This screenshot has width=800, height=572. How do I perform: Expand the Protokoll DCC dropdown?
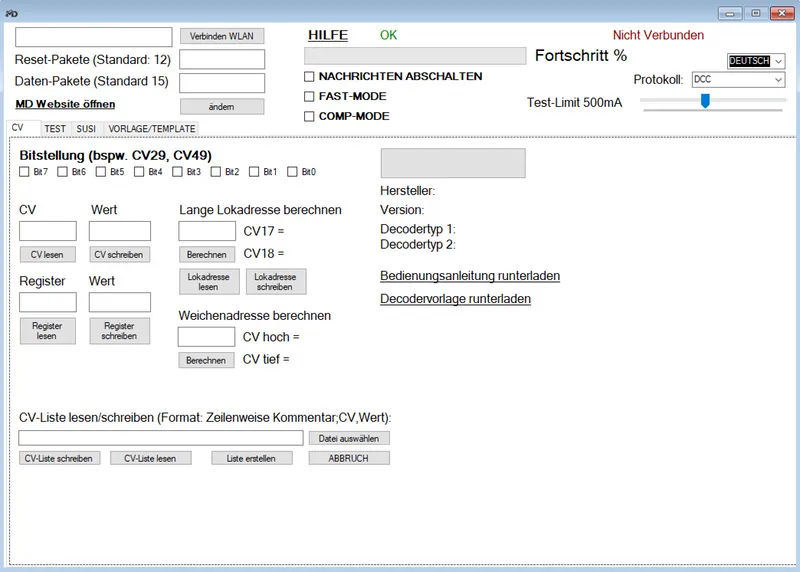pyautogui.click(x=737, y=80)
